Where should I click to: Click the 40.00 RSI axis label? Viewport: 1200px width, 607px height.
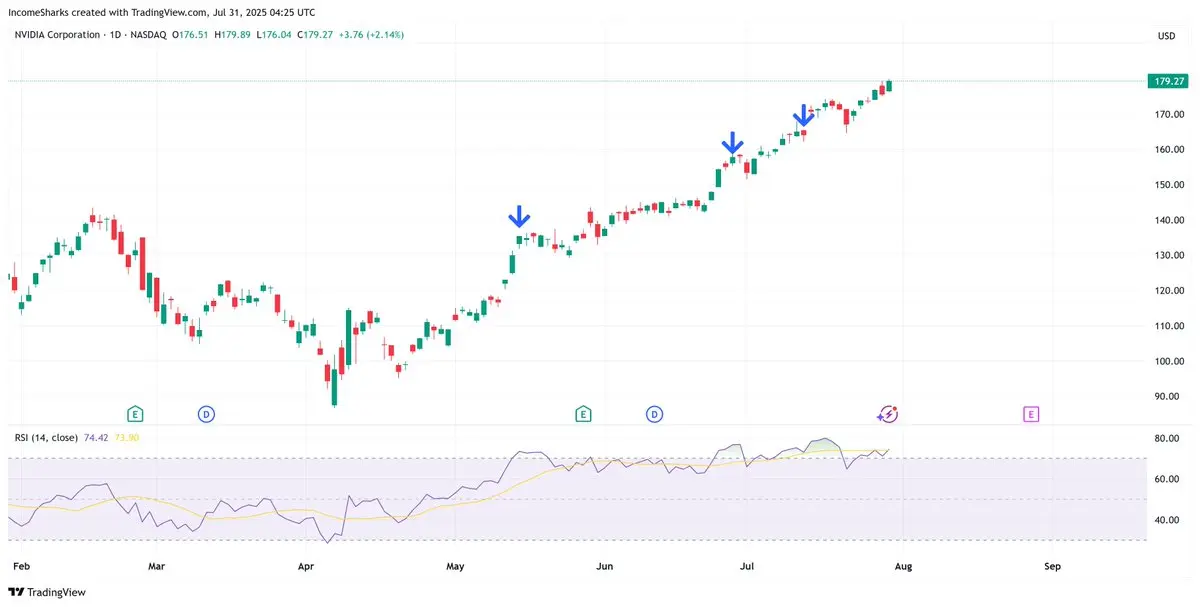[1167, 520]
